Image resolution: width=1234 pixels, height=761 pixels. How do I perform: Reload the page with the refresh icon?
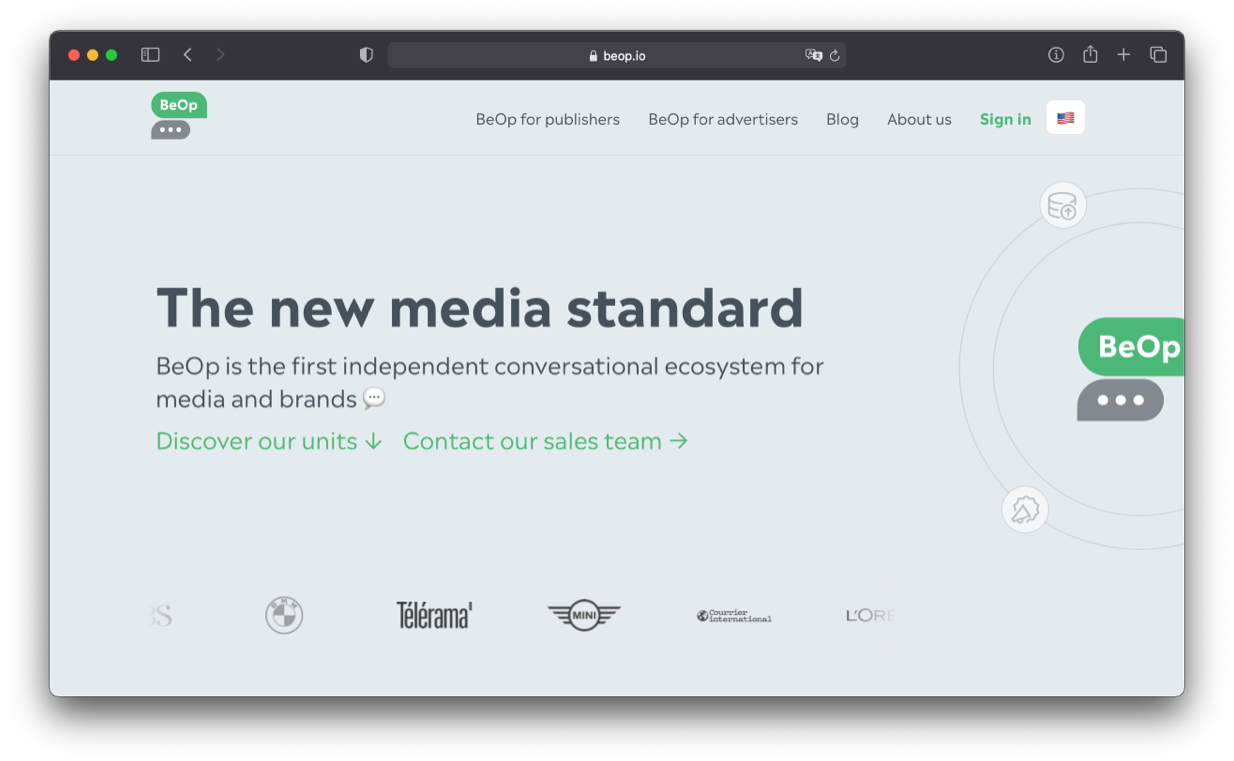(x=835, y=56)
